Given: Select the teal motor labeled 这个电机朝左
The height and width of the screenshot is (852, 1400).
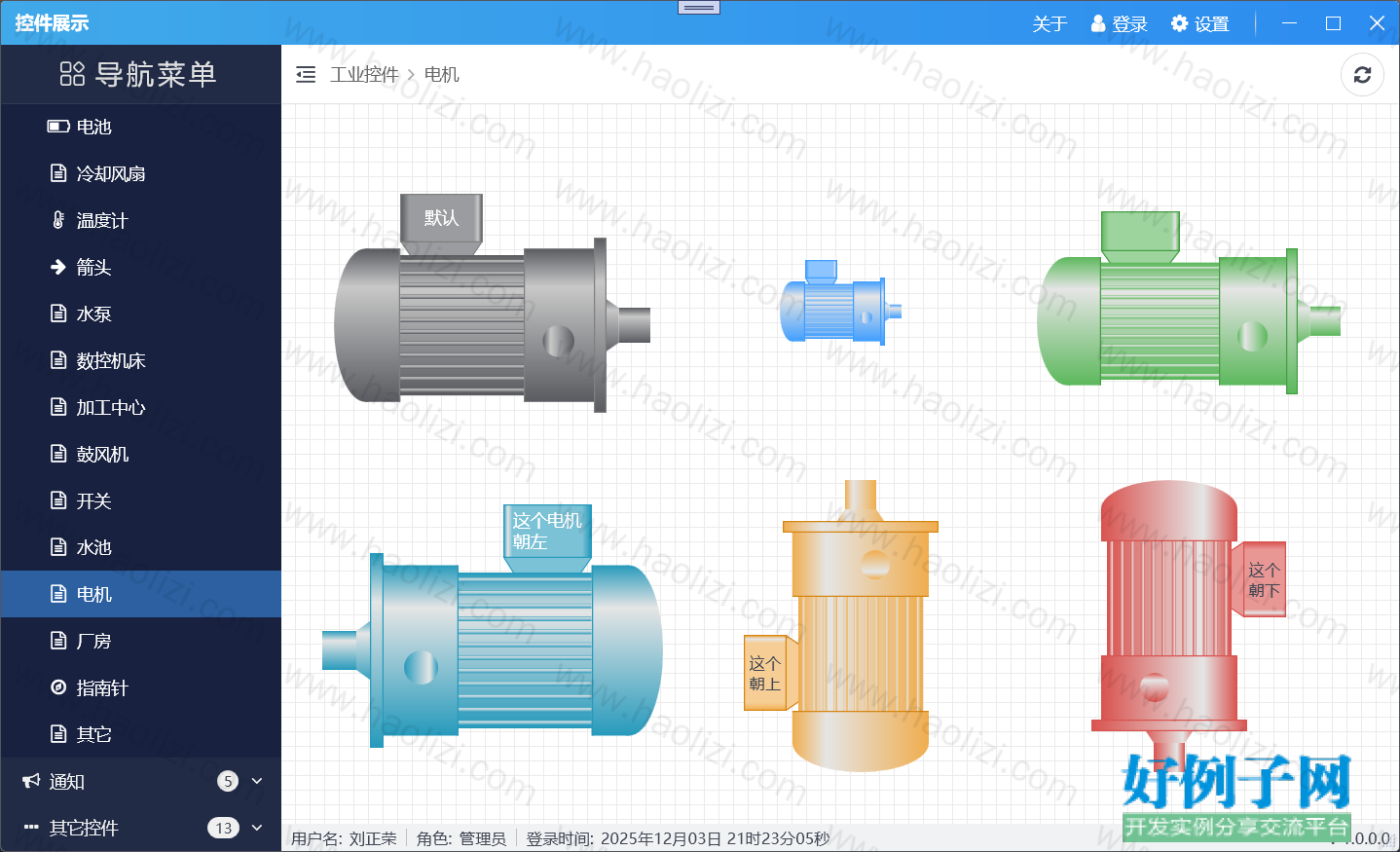Looking at the screenshot, I should [x=492, y=626].
